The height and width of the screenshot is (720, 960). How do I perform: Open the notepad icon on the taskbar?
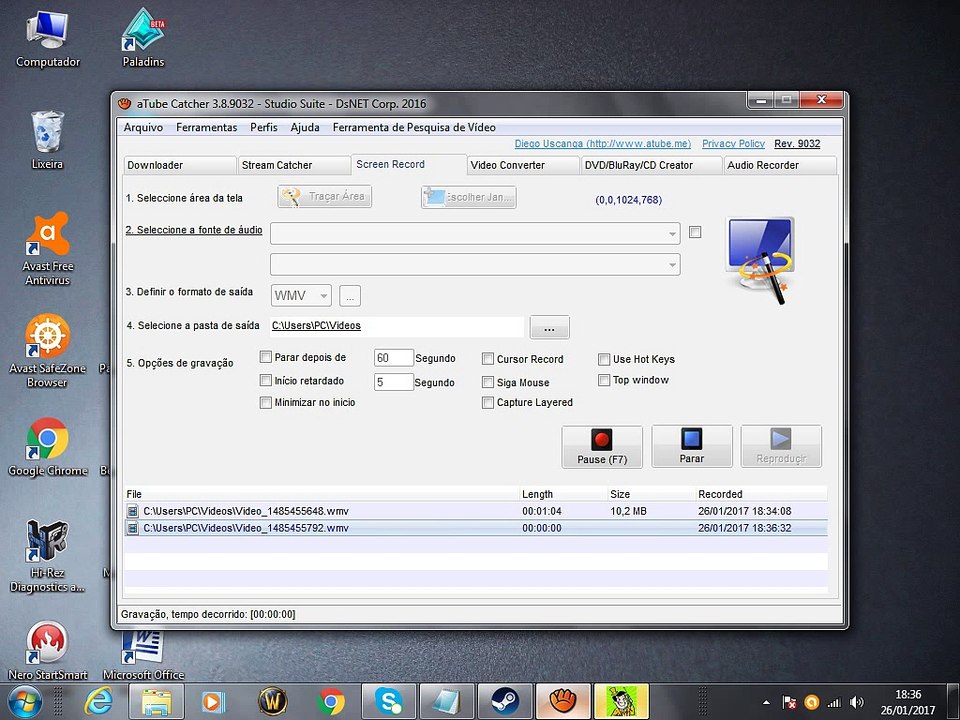pyautogui.click(x=447, y=702)
